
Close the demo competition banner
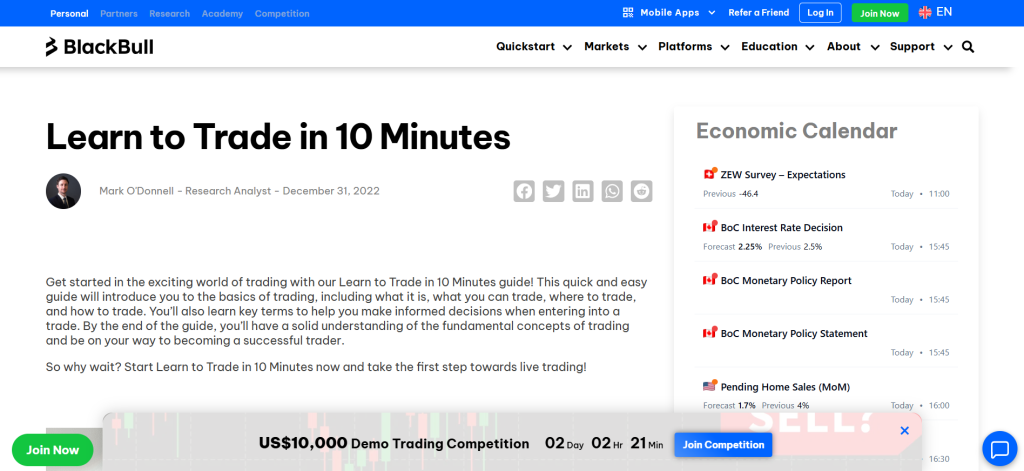(904, 430)
